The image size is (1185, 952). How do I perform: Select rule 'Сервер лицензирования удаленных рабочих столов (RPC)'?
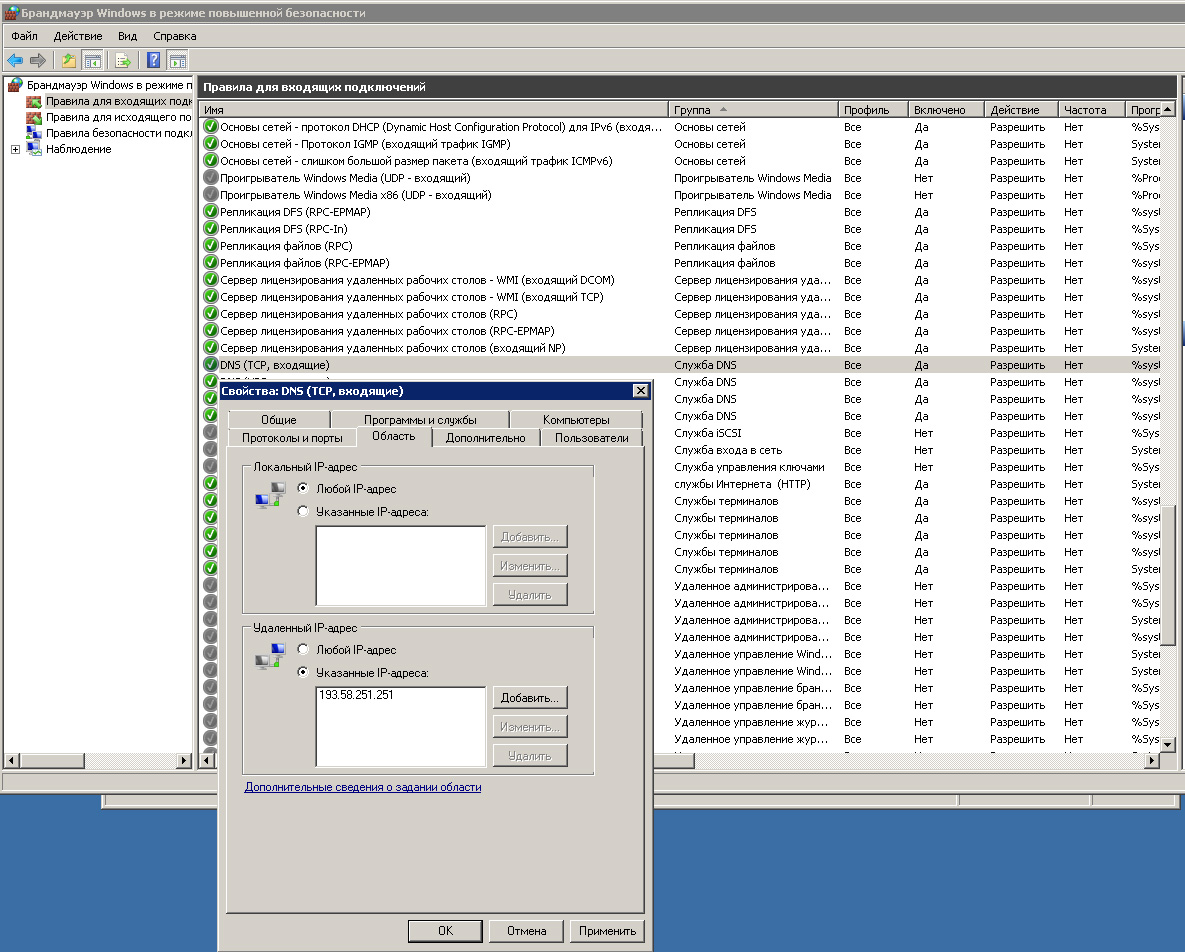click(369, 314)
